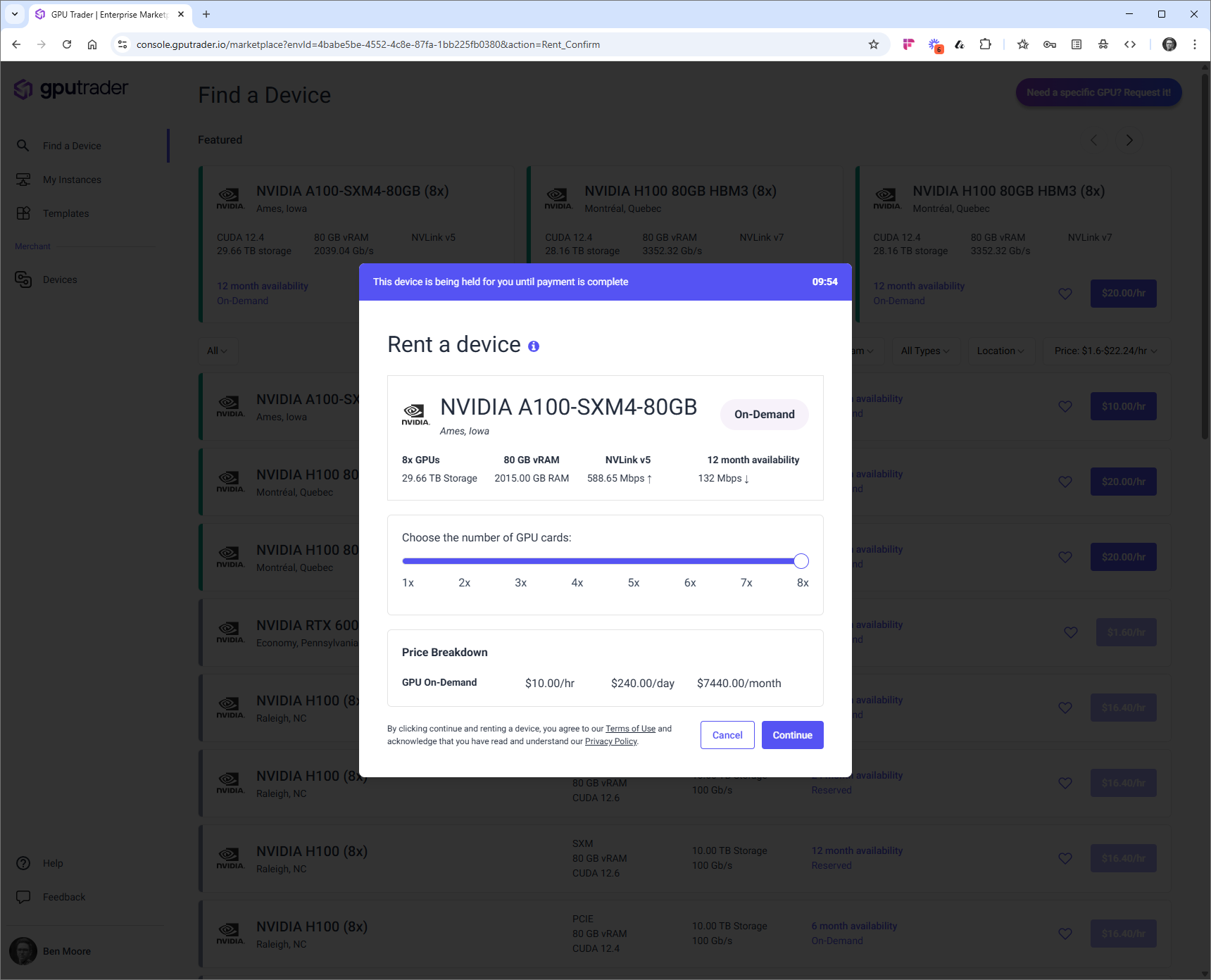Click the Find a Device search icon
This screenshot has width=1211, height=980.
click(x=23, y=146)
